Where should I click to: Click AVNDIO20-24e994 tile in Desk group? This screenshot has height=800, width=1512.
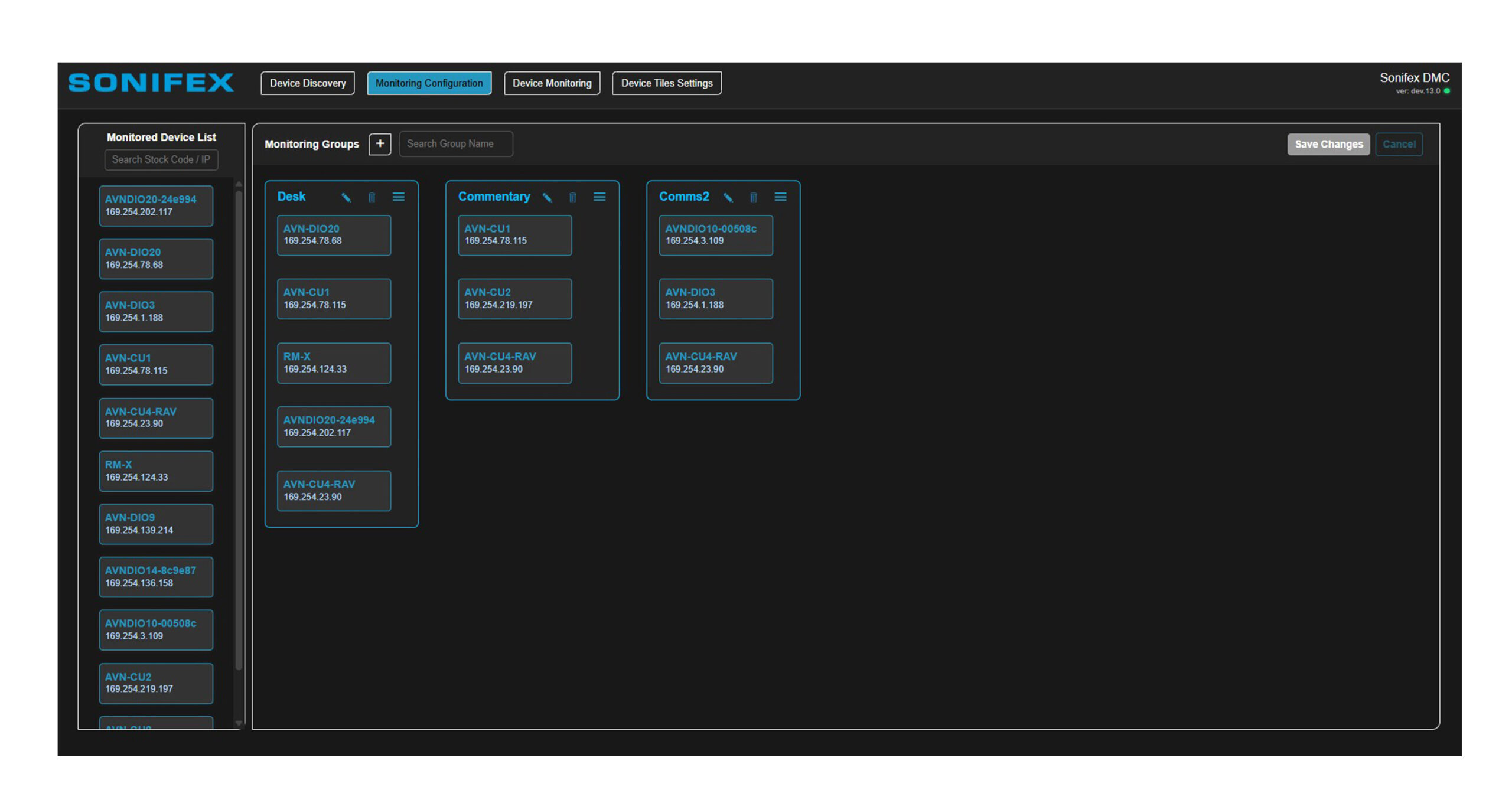334,426
